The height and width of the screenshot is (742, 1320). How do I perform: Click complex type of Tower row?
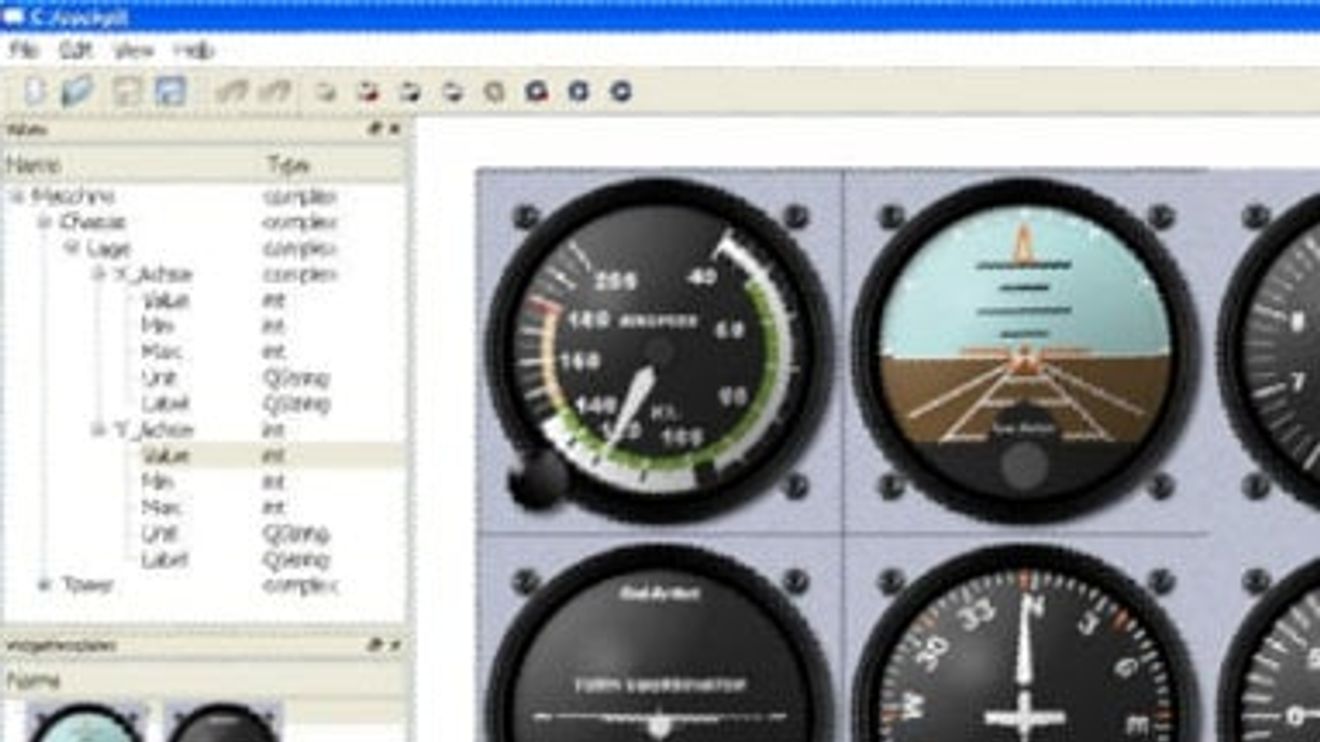click(300, 585)
